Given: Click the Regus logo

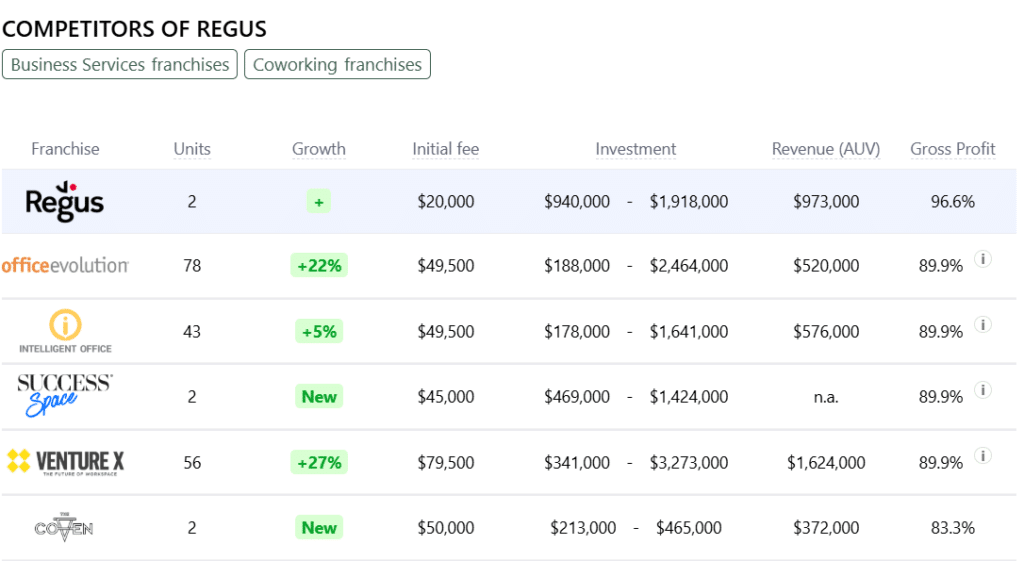Looking at the screenshot, I should click(x=65, y=201).
